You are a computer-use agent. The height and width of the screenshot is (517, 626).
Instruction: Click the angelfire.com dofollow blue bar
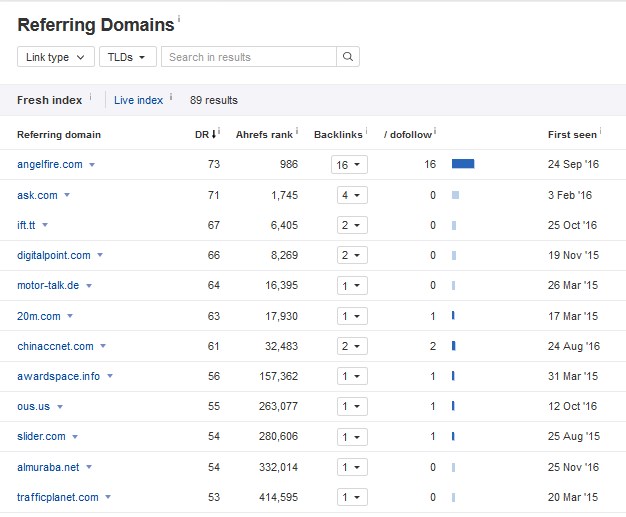[463, 164]
